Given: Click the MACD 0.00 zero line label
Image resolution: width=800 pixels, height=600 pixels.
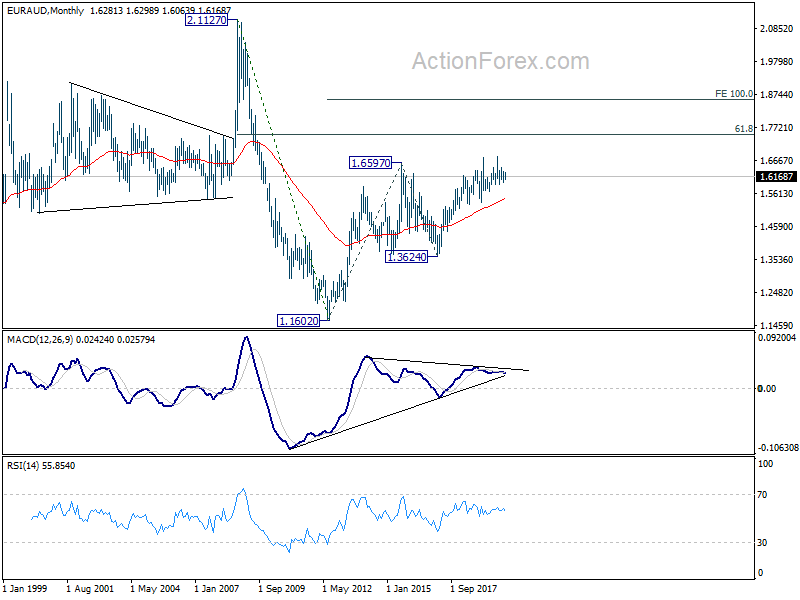Looking at the screenshot, I should (767, 389).
